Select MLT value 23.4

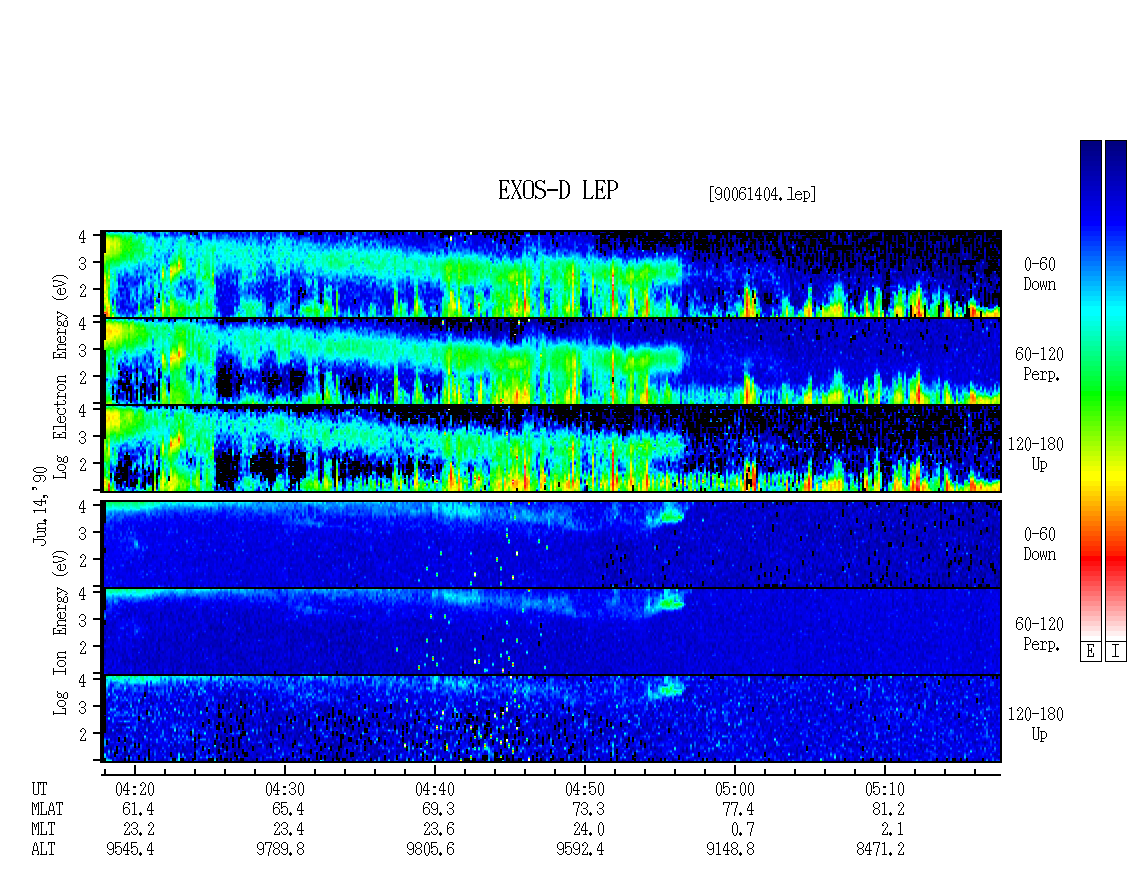click(288, 830)
